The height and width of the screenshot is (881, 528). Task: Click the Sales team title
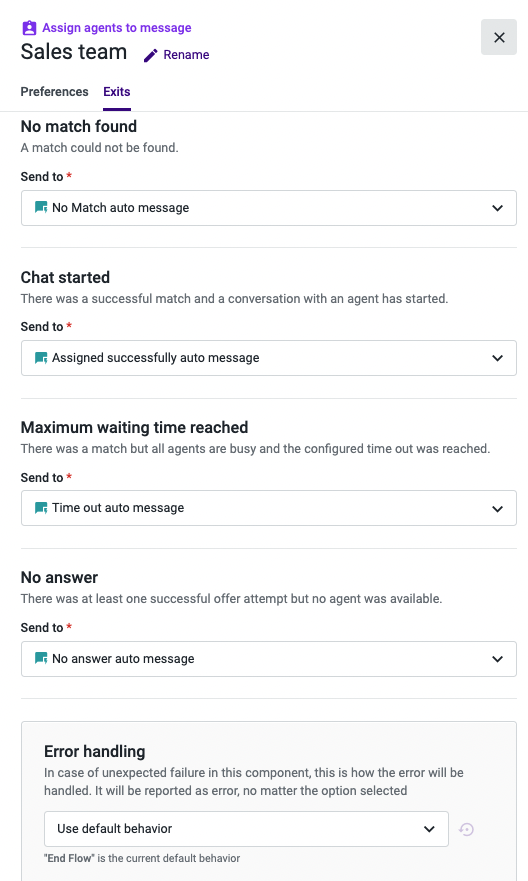pos(74,52)
